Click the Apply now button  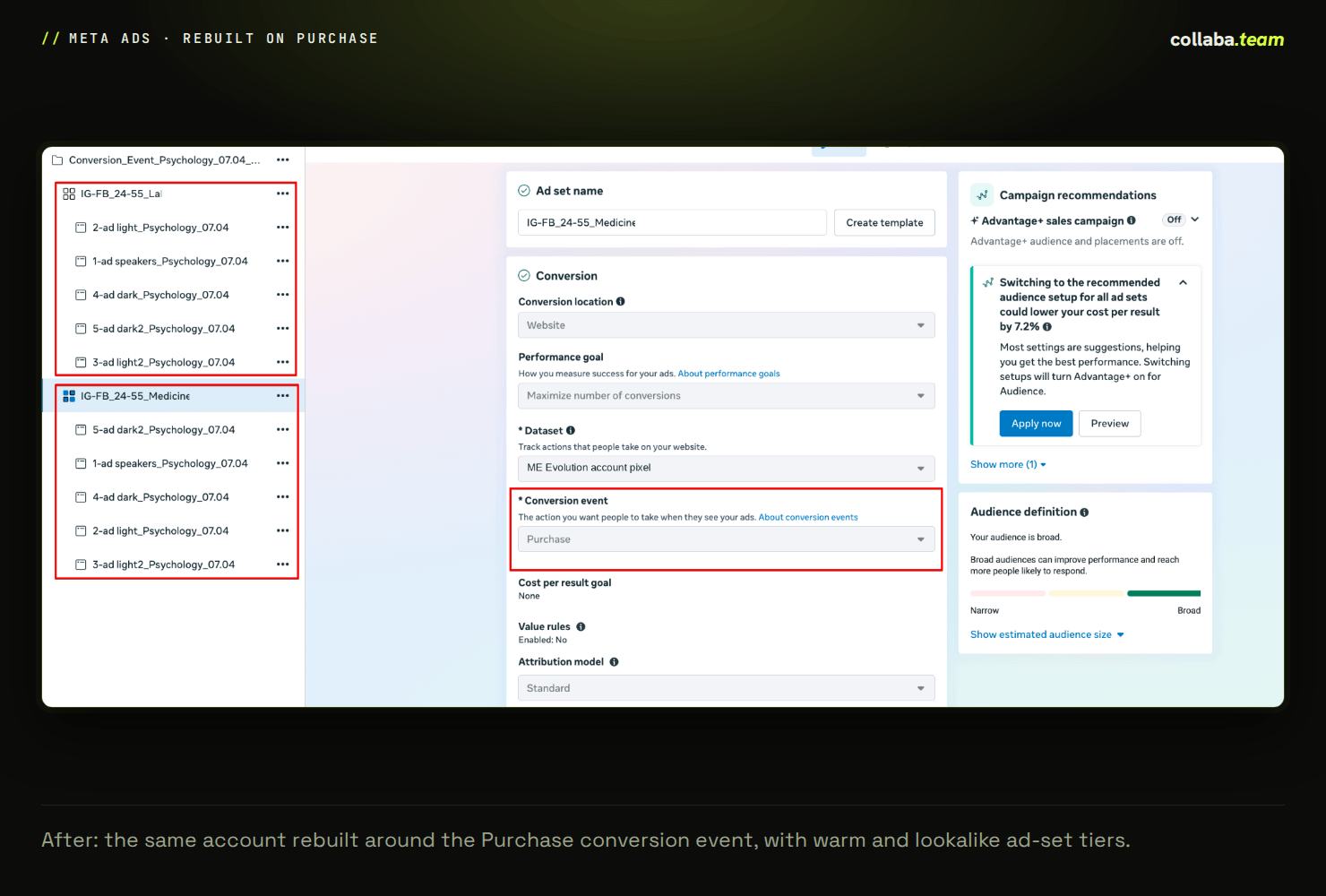pos(1036,424)
